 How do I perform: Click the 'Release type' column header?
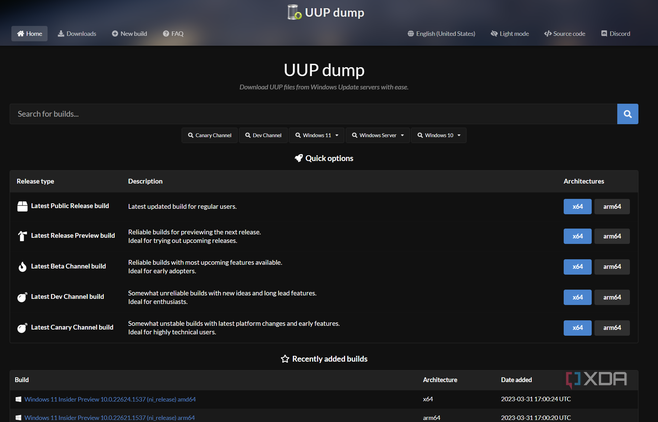(x=35, y=181)
